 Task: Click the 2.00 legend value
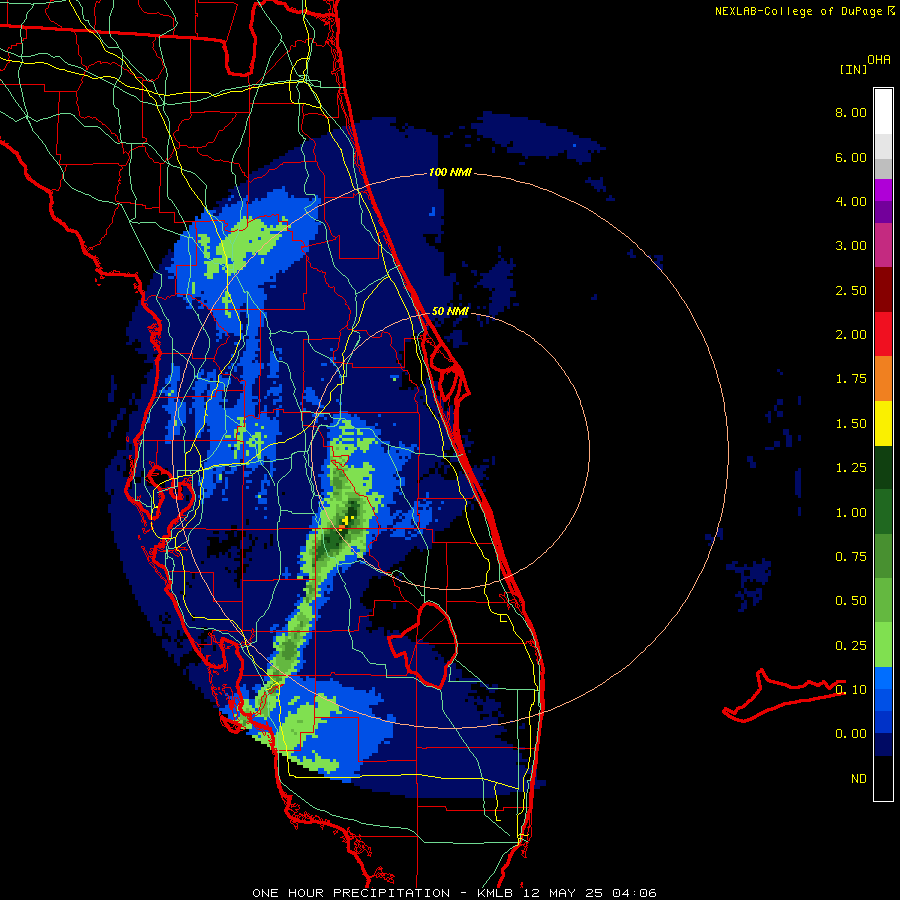(851, 335)
